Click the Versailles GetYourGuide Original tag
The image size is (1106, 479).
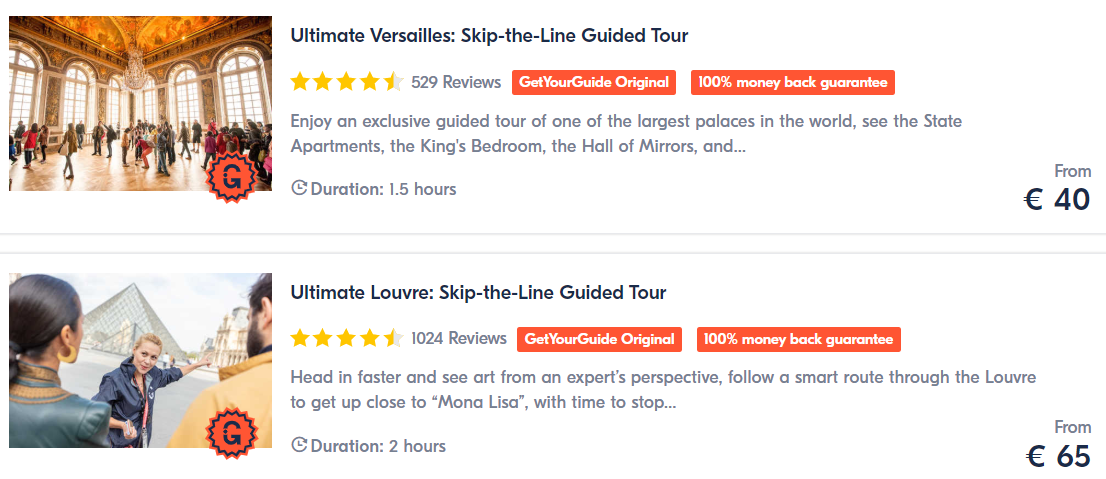coord(594,82)
